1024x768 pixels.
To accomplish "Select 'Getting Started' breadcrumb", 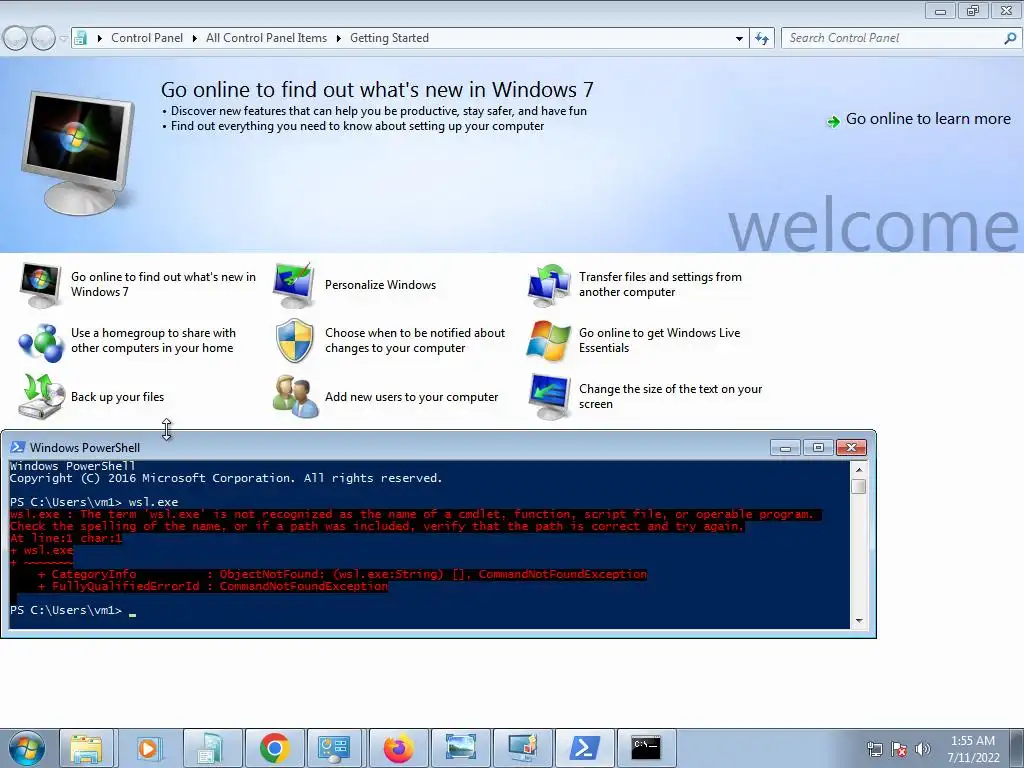I will [389, 38].
